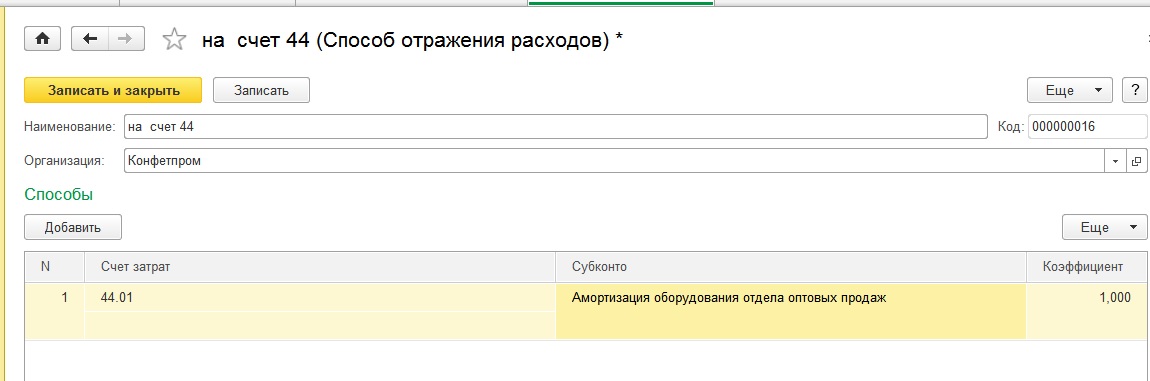
Task: Click into the Организация field
Action: 615,162
